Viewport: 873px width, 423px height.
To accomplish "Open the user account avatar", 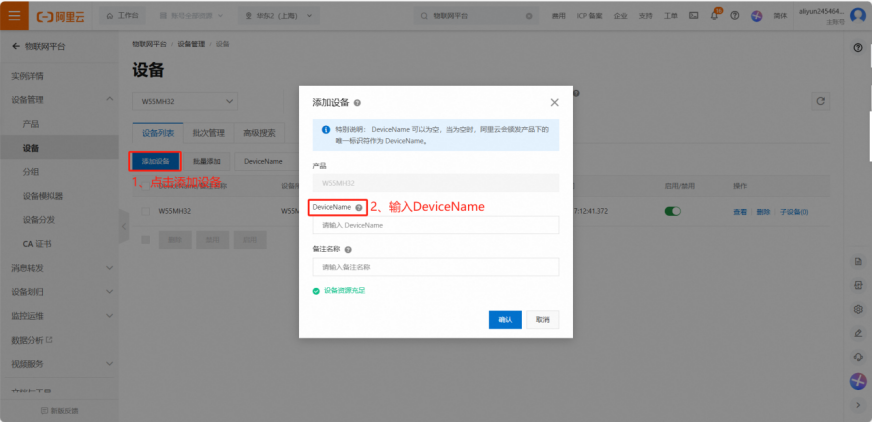I will tap(858, 16).
